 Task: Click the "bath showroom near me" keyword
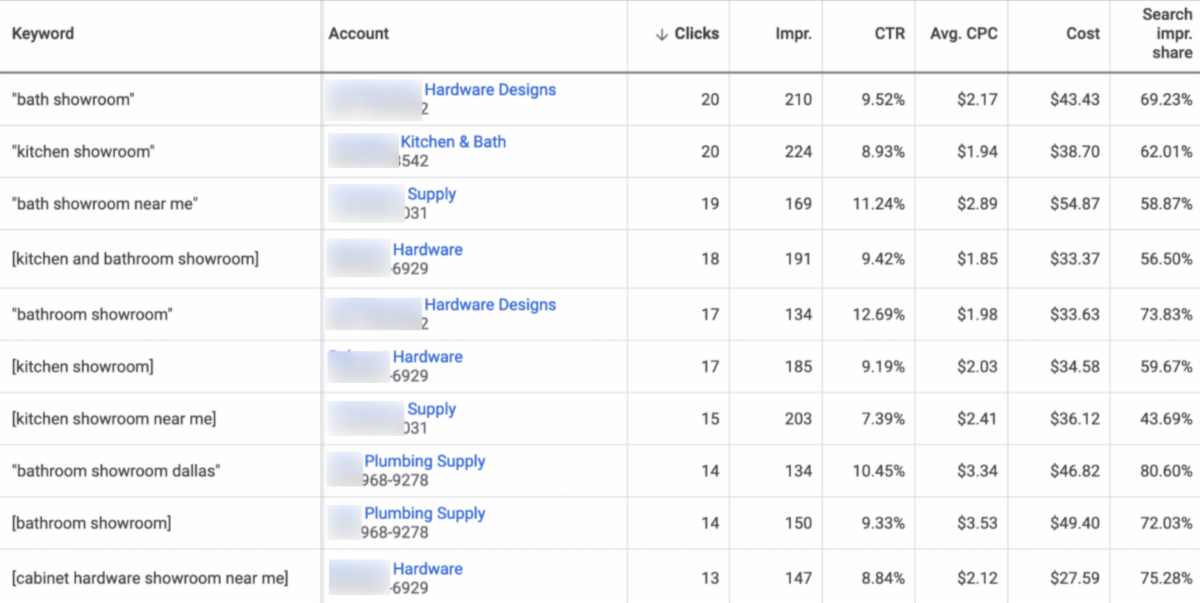pyautogui.click(x=105, y=204)
